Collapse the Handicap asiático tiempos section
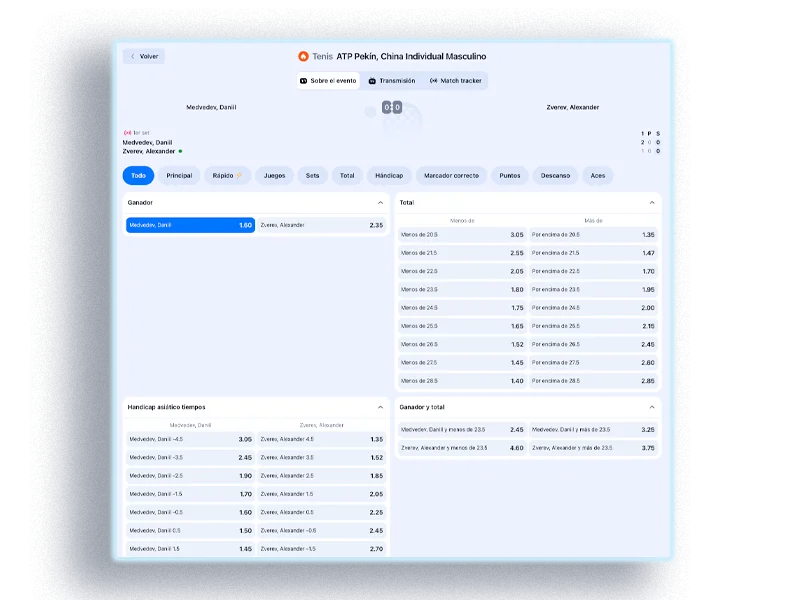Viewport: 786px width, 600px height. [380, 407]
